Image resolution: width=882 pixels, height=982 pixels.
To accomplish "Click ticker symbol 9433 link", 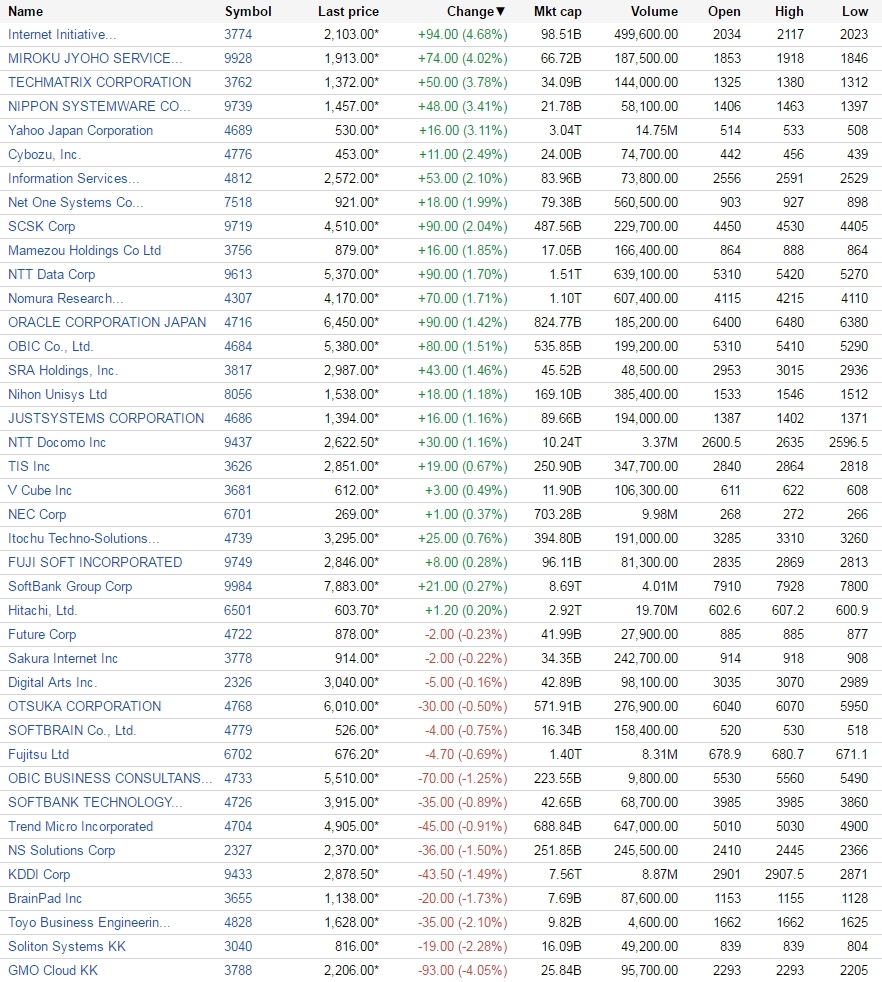I will coord(238,875).
